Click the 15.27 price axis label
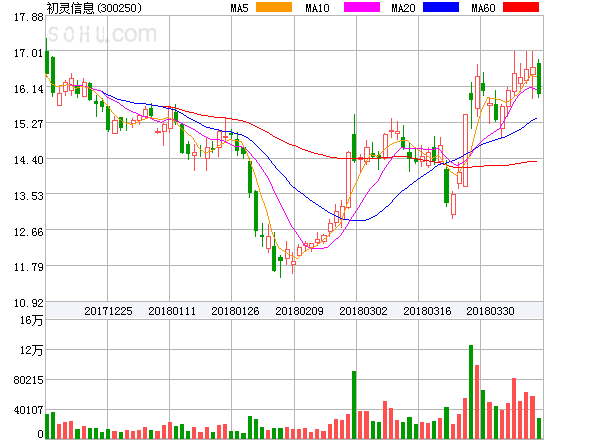This screenshot has height=440, width=600. (x=29, y=124)
